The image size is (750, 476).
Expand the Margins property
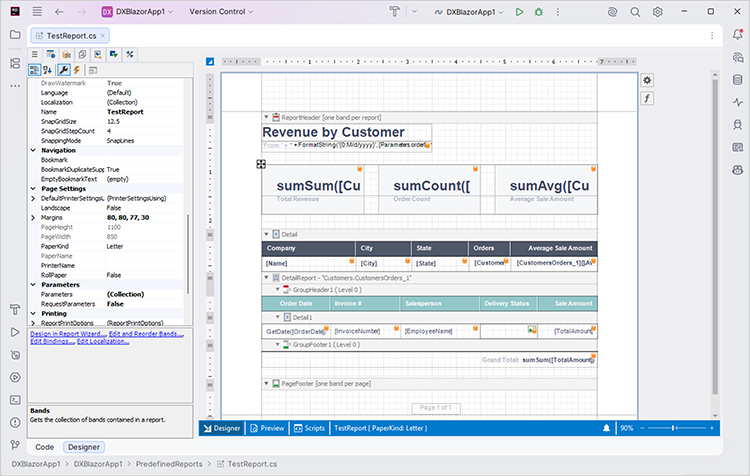tap(33, 218)
